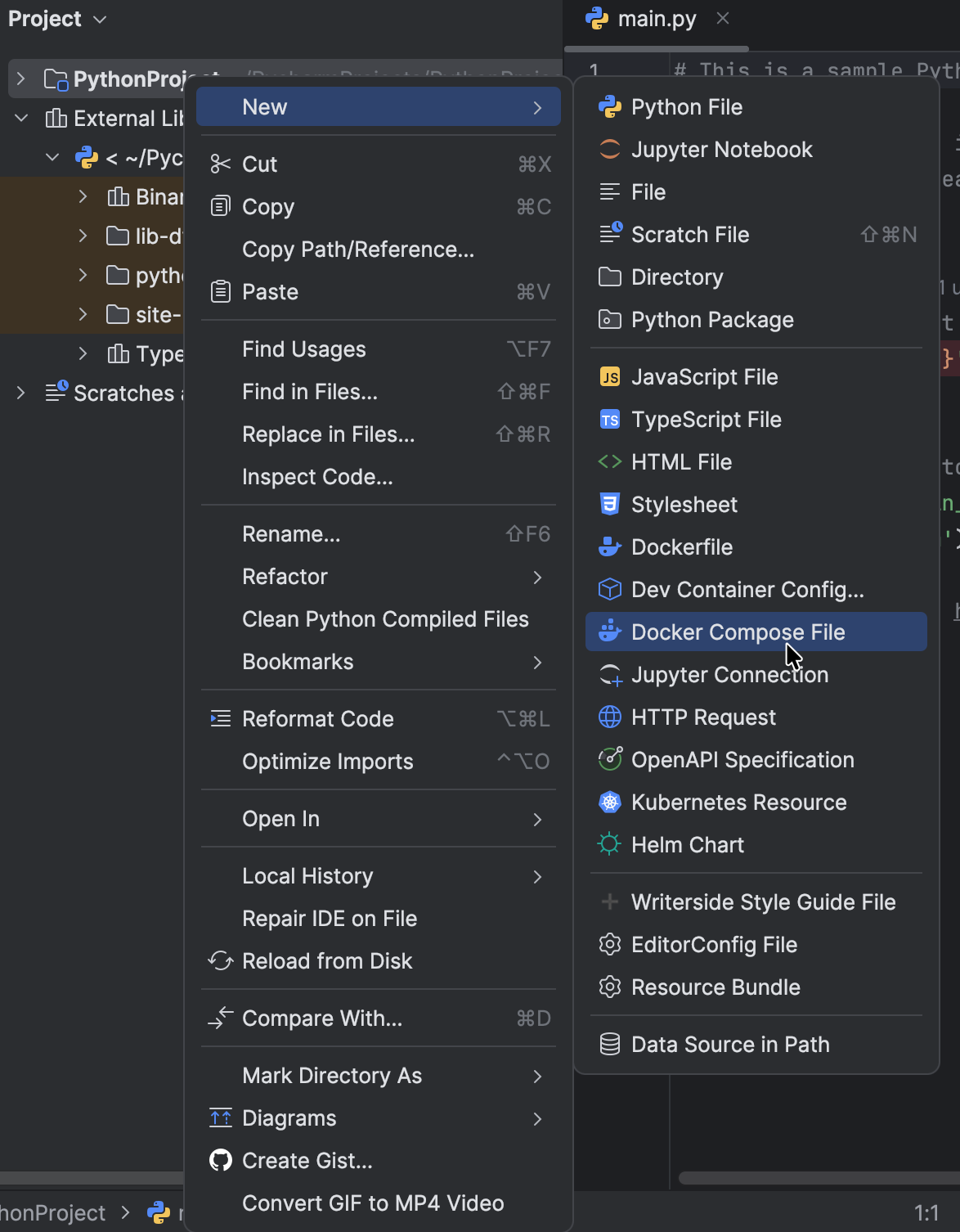Click the JavaScript File JS icon
The height and width of the screenshot is (1232, 960).
(610, 377)
